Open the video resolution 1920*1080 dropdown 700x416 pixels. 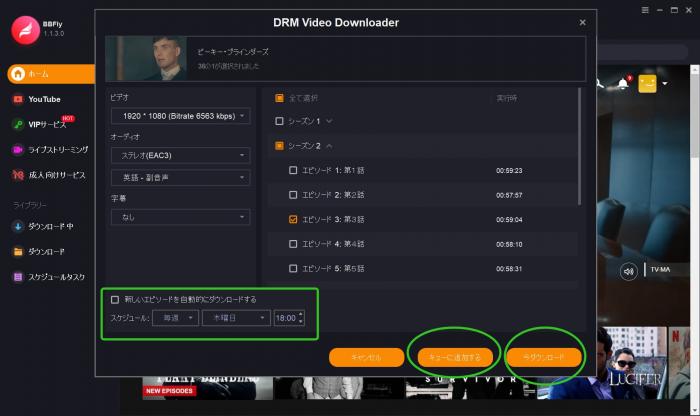tap(180, 116)
